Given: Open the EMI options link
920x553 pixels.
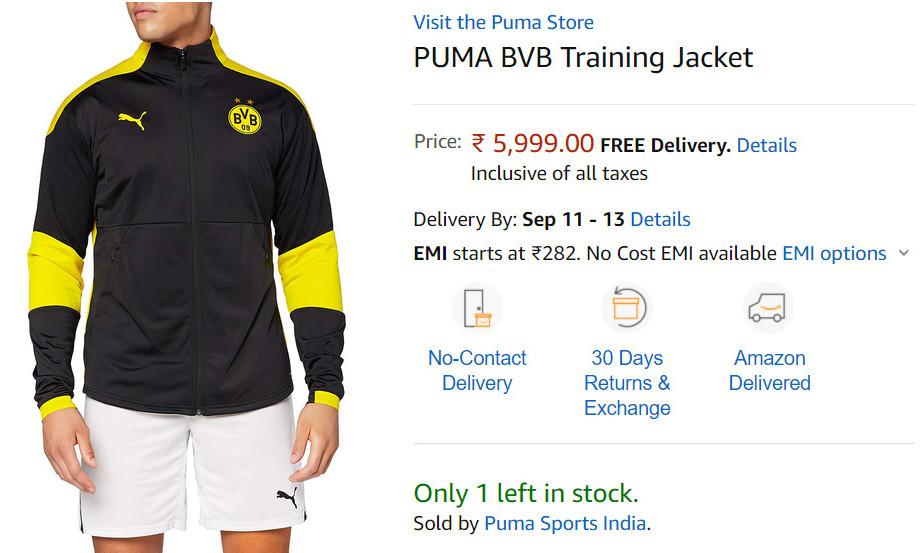Looking at the screenshot, I should coord(834,253).
